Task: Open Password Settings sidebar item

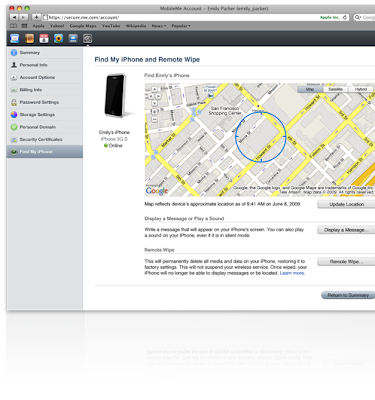Action: click(x=45, y=102)
